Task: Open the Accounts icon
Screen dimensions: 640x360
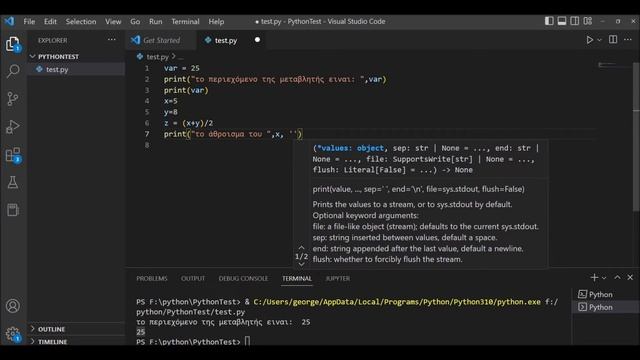Action: click(13, 306)
